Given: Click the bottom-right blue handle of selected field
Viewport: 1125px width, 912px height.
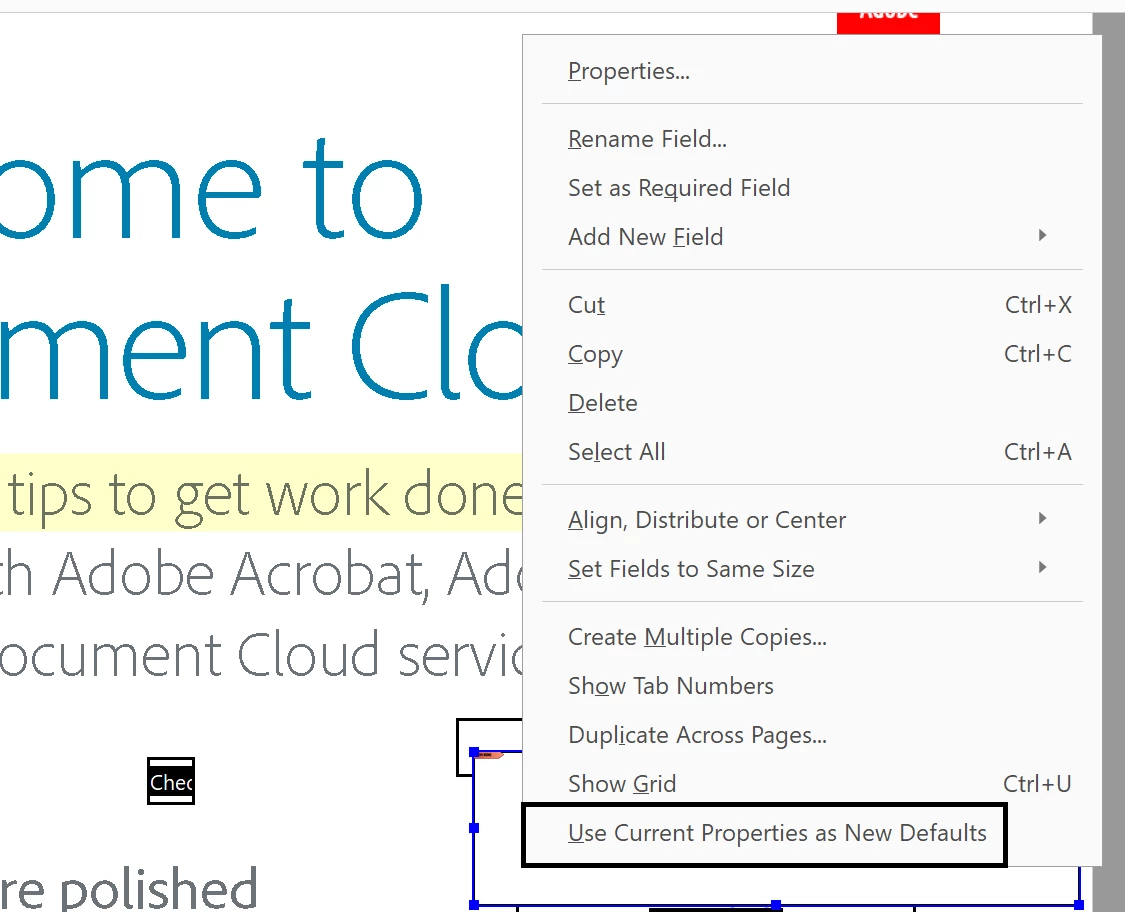Looking at the screenshot, I should tap(1078, 906).
